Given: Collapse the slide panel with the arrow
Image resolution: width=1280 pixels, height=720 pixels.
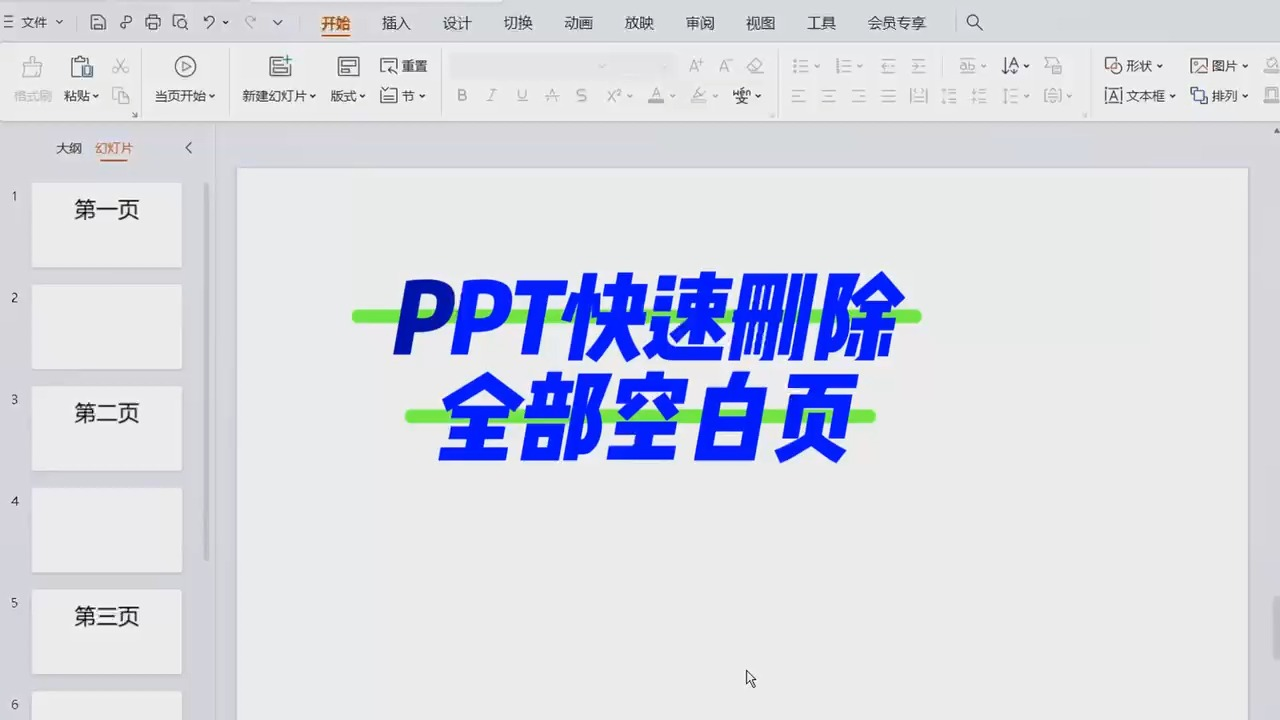Looking at the screenshot, I should [188, 147].
